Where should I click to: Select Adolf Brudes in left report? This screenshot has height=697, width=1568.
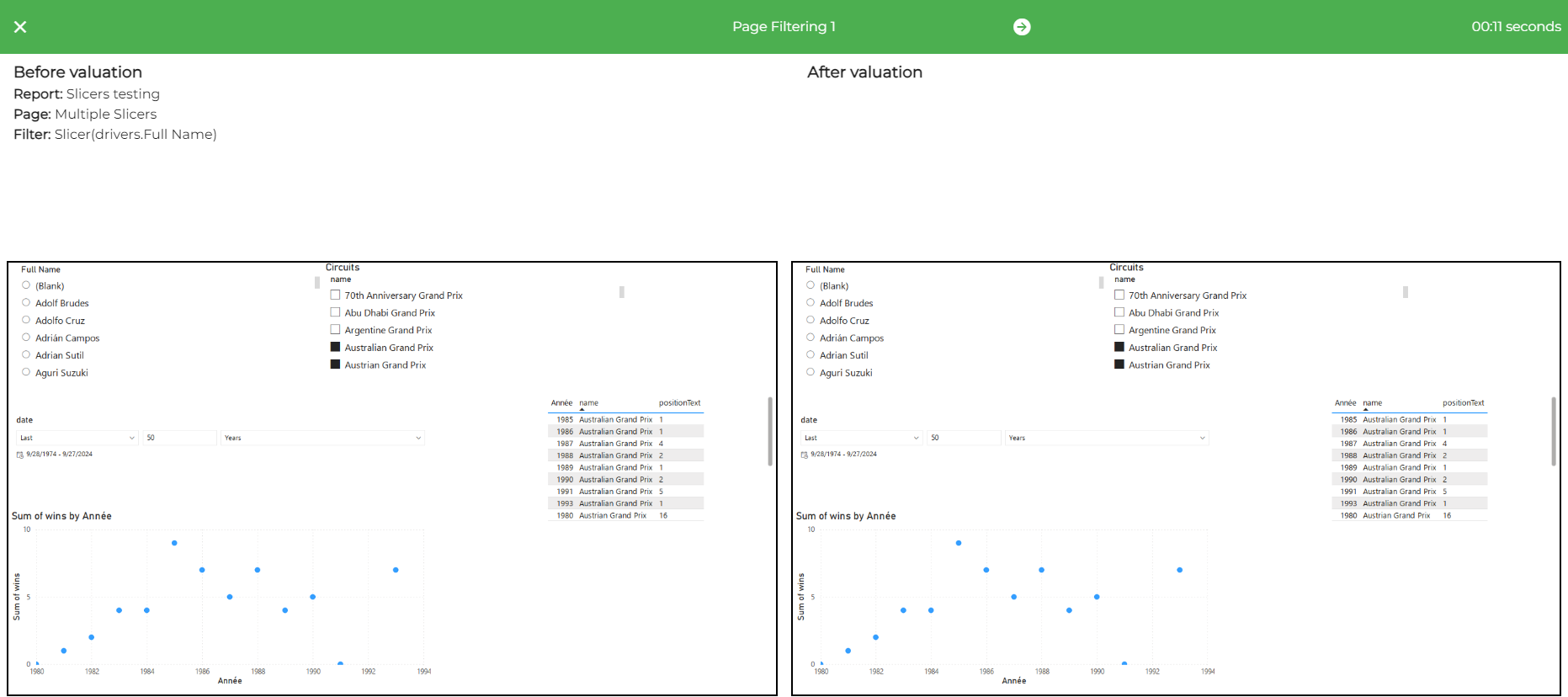point(26,303)
